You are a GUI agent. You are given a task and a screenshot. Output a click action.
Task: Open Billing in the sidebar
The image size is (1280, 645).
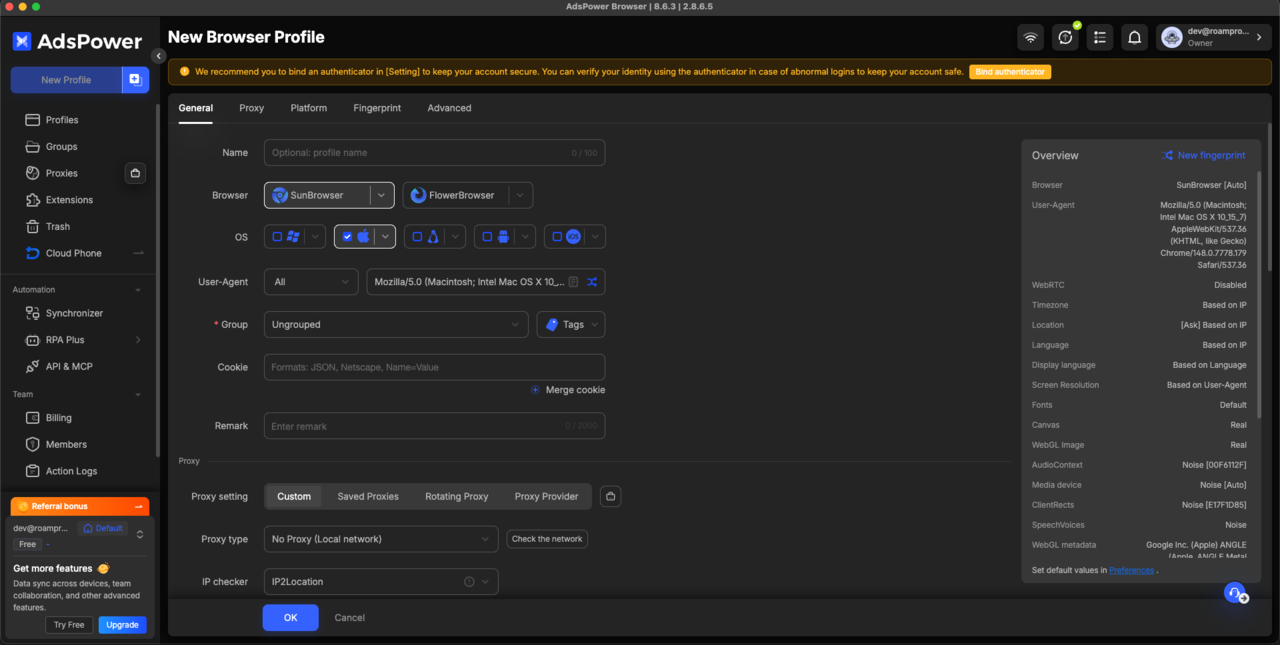click(x=59, y=418)
